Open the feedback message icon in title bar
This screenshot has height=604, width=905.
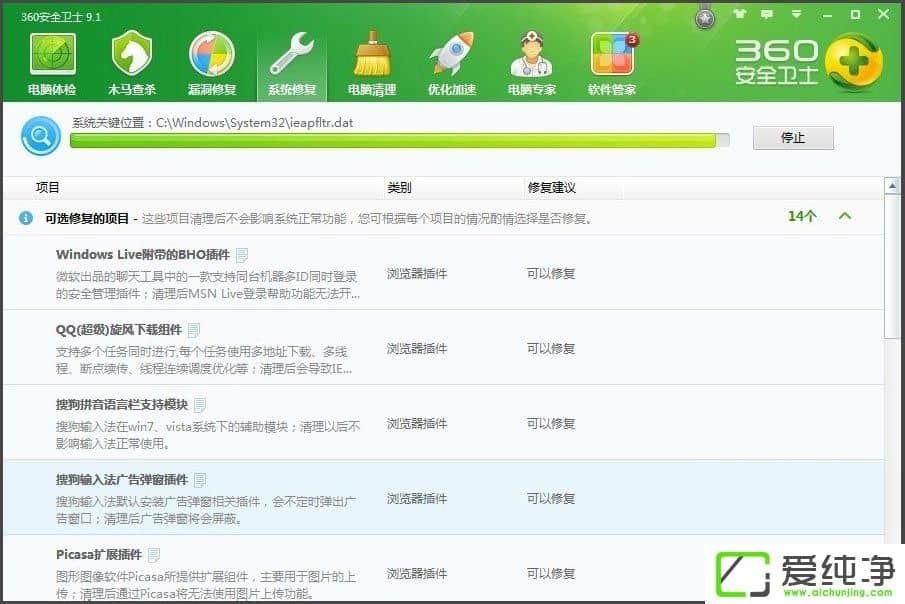(767, 14)
